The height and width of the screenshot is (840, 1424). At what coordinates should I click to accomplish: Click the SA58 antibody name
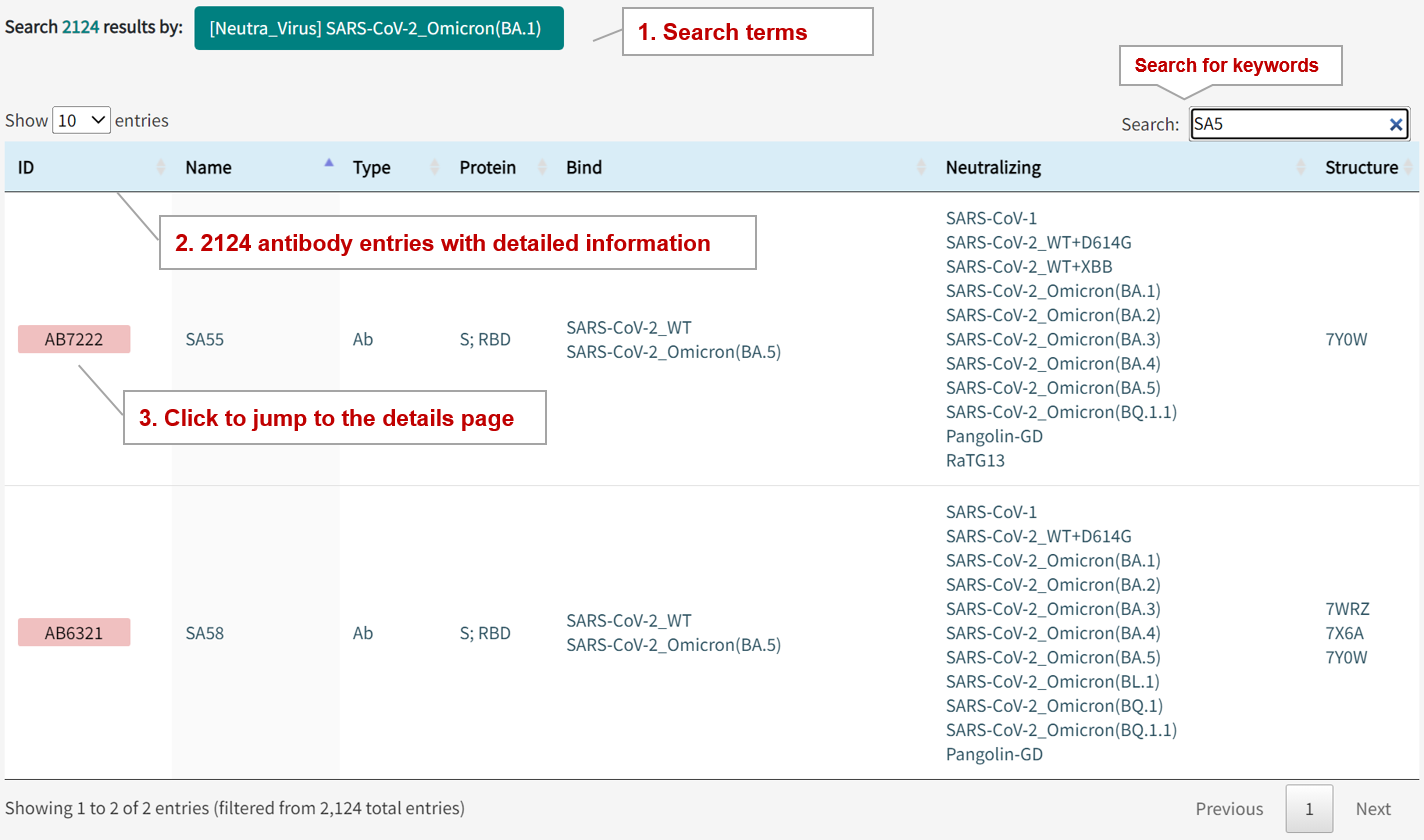(x=205, y=632)
